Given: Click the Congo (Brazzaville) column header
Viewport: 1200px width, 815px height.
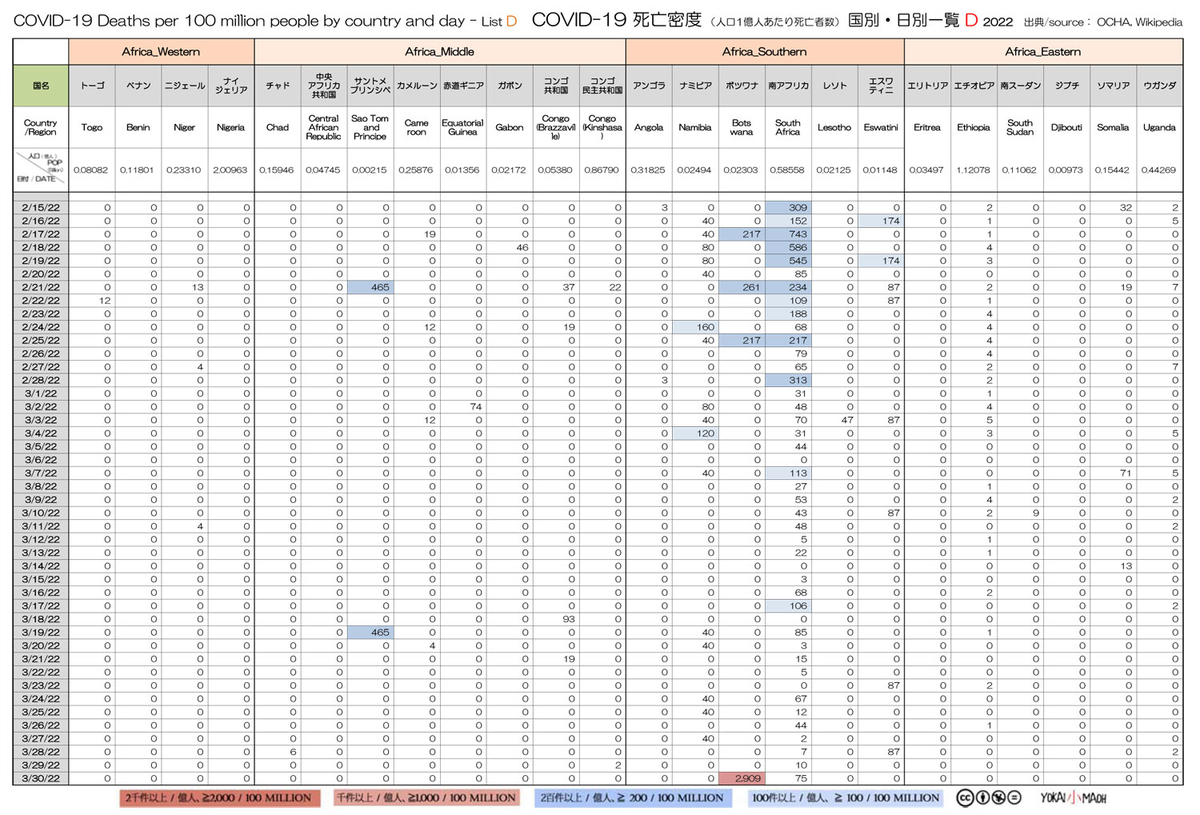Looking at the screenshot, I should click(555, 128).
